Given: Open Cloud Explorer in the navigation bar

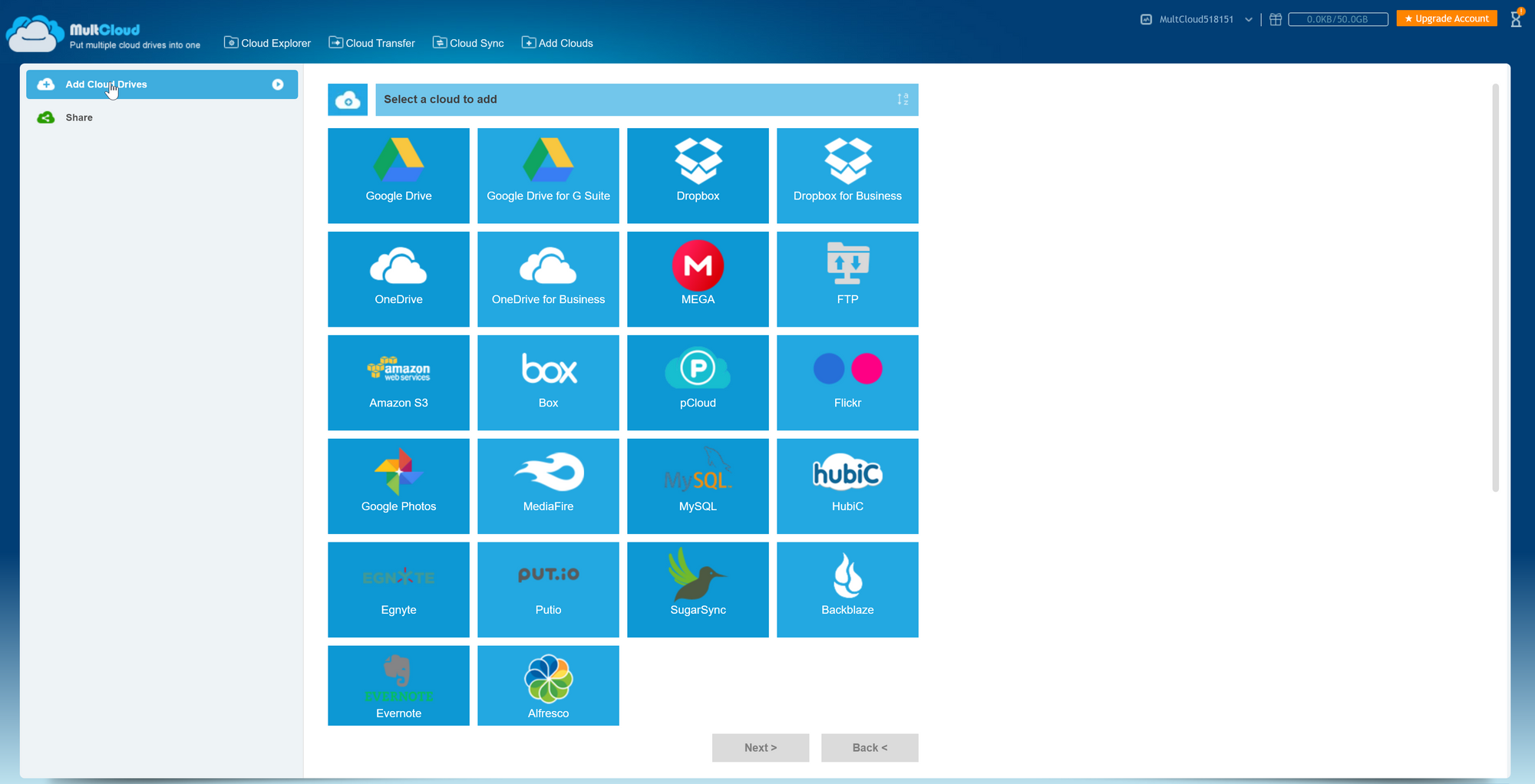Looking at the screenshot, I should (267, 43).
